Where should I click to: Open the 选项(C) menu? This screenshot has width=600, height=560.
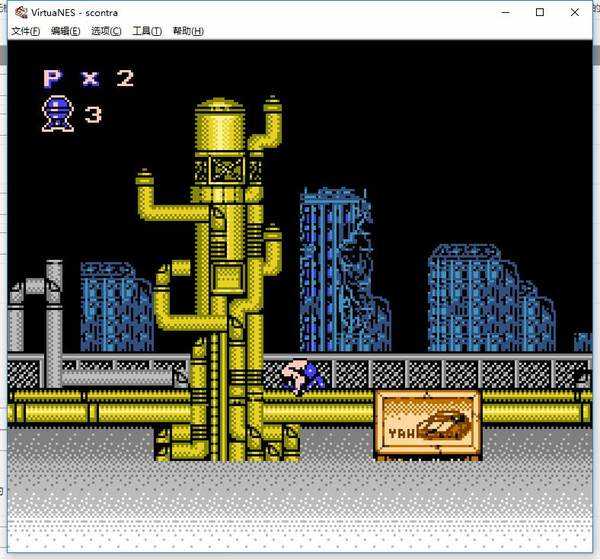coord(106,31)
